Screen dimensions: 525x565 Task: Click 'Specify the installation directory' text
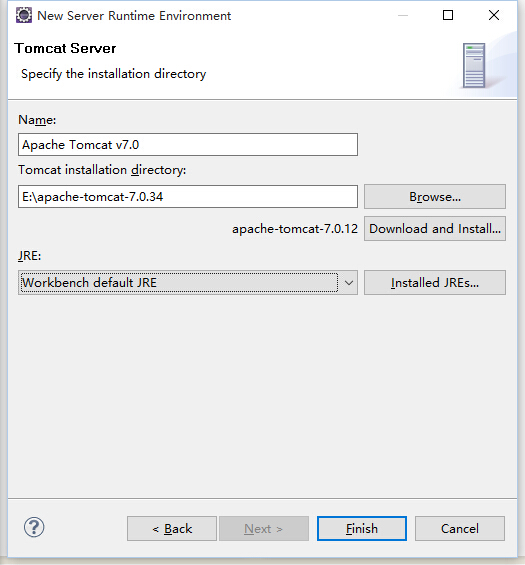click(x=114, y=74)
